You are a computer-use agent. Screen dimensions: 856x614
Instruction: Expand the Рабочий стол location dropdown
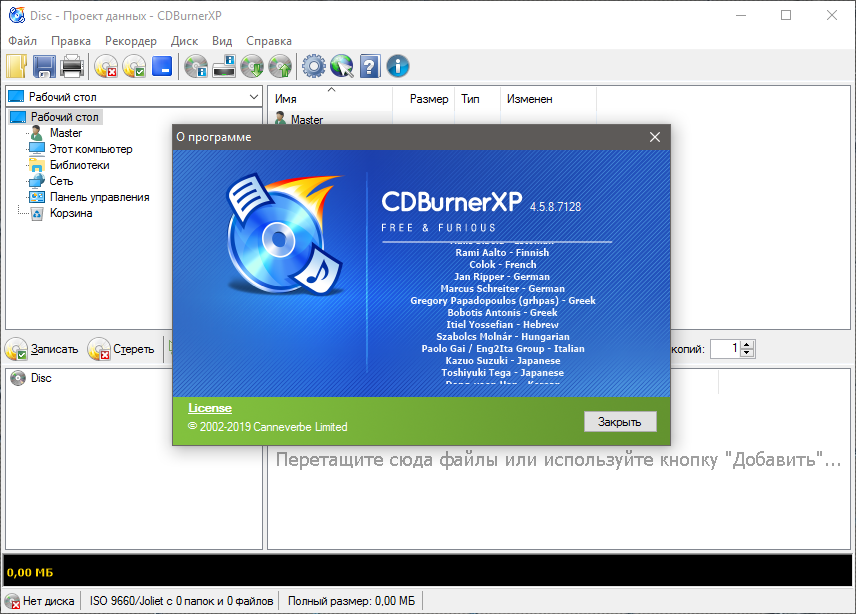click(254, 97)
